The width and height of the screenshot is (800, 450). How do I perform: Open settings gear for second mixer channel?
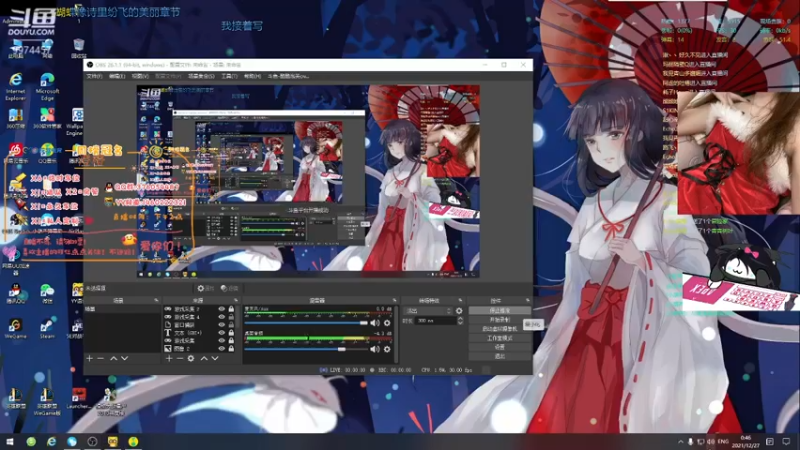(x=387, y=349)
